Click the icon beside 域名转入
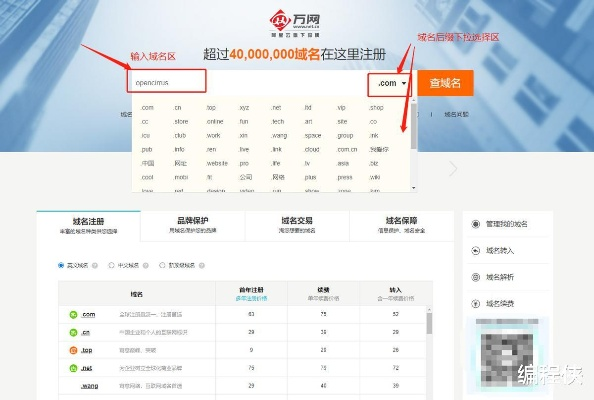 475,250
